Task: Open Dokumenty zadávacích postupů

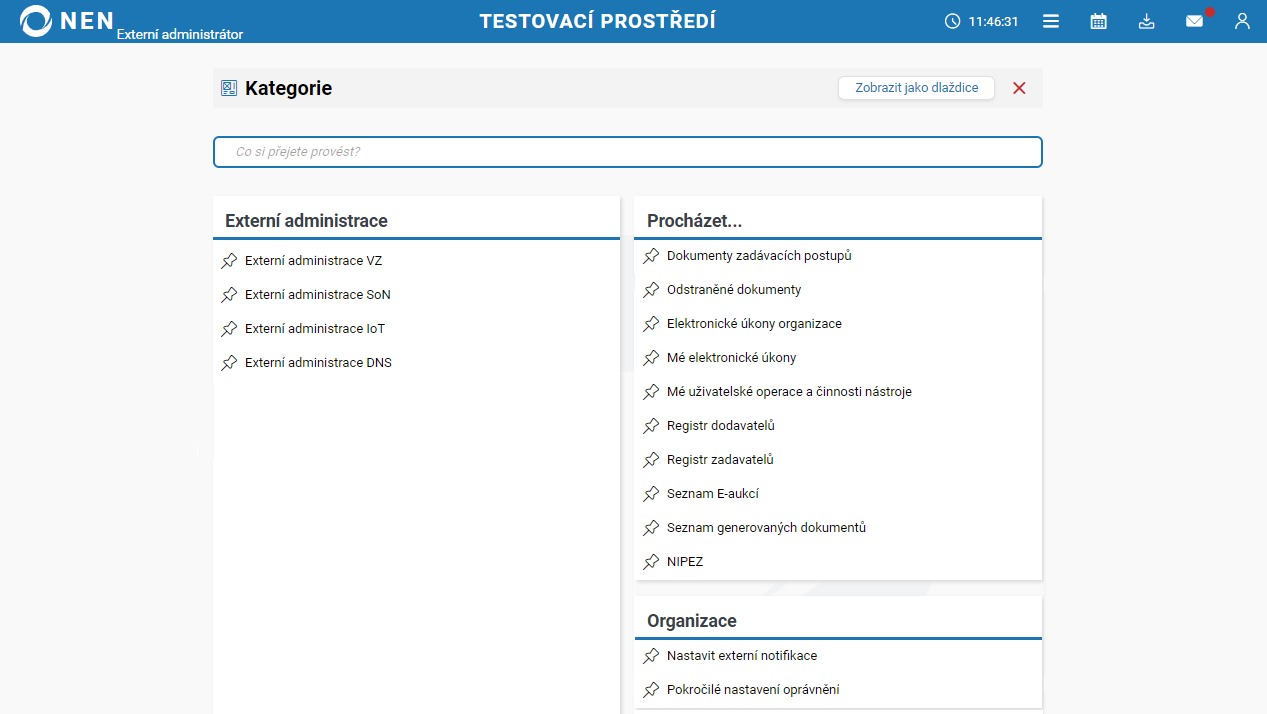Action: (x=759, y=256)
